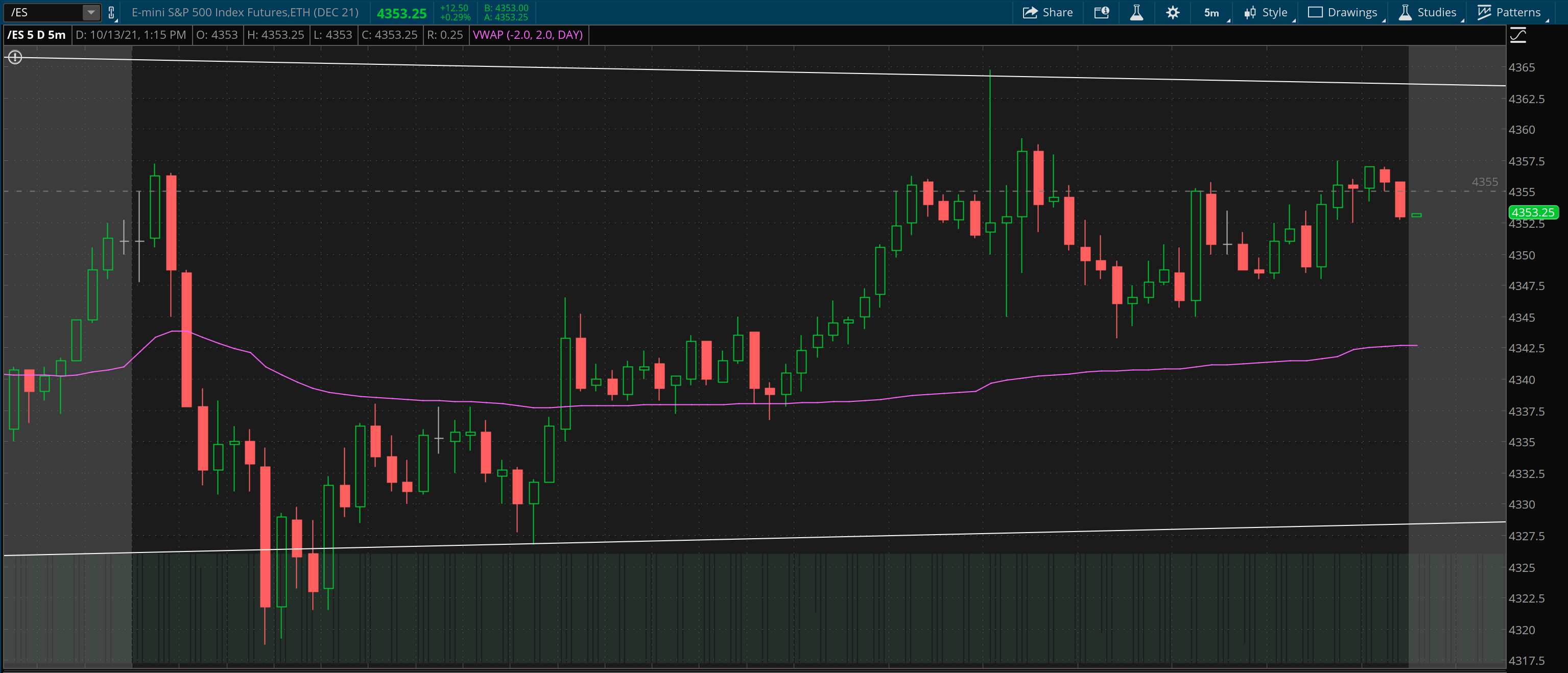Image resolution: width=1568 pixels, height=673 pixels.
Task: Click the chart notes info icon beside Share
Action: 1102,12
